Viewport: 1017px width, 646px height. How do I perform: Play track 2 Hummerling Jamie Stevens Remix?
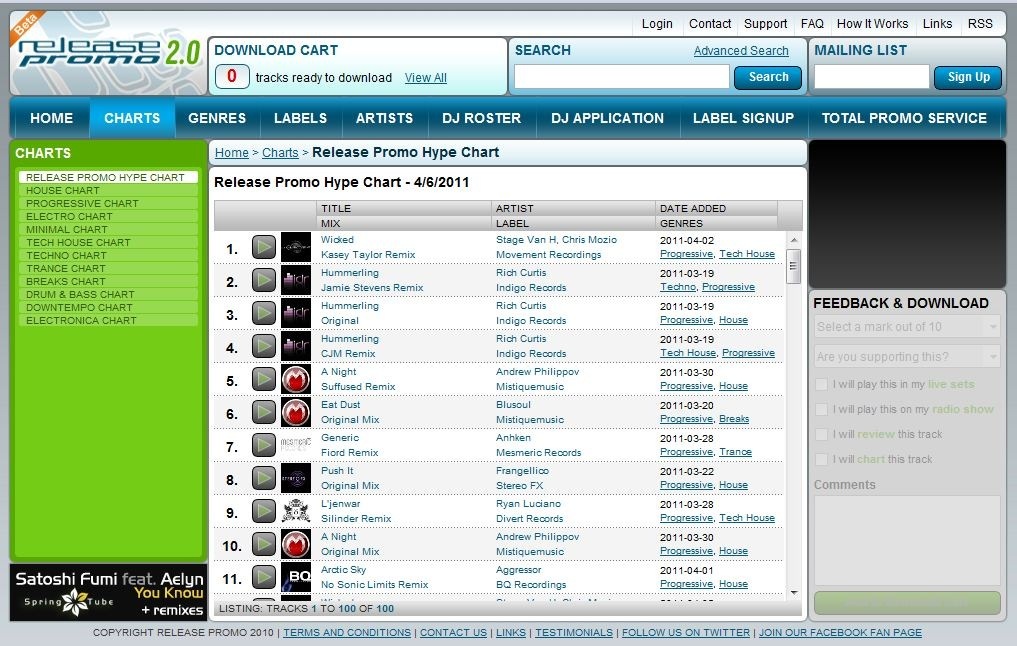(264, 280)
